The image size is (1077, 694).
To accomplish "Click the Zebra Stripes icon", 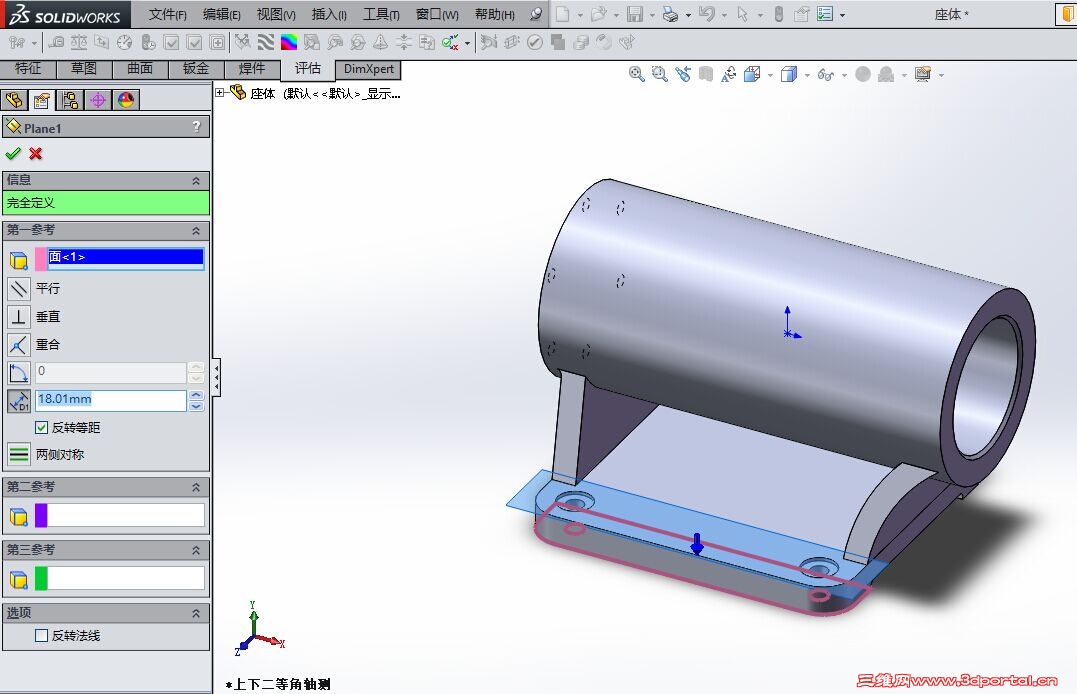I will coord(266,43).
